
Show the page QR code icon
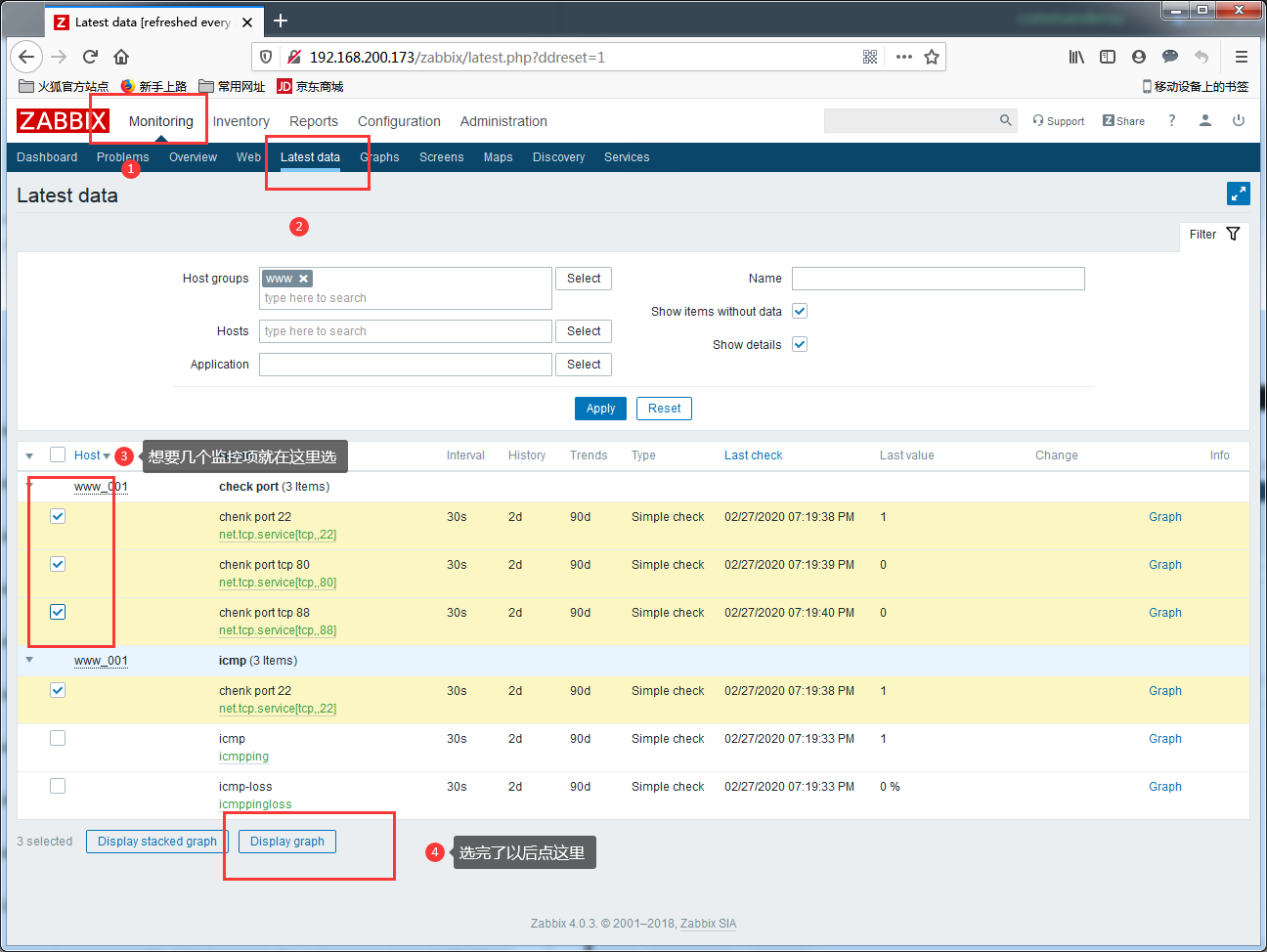(870, 57)
